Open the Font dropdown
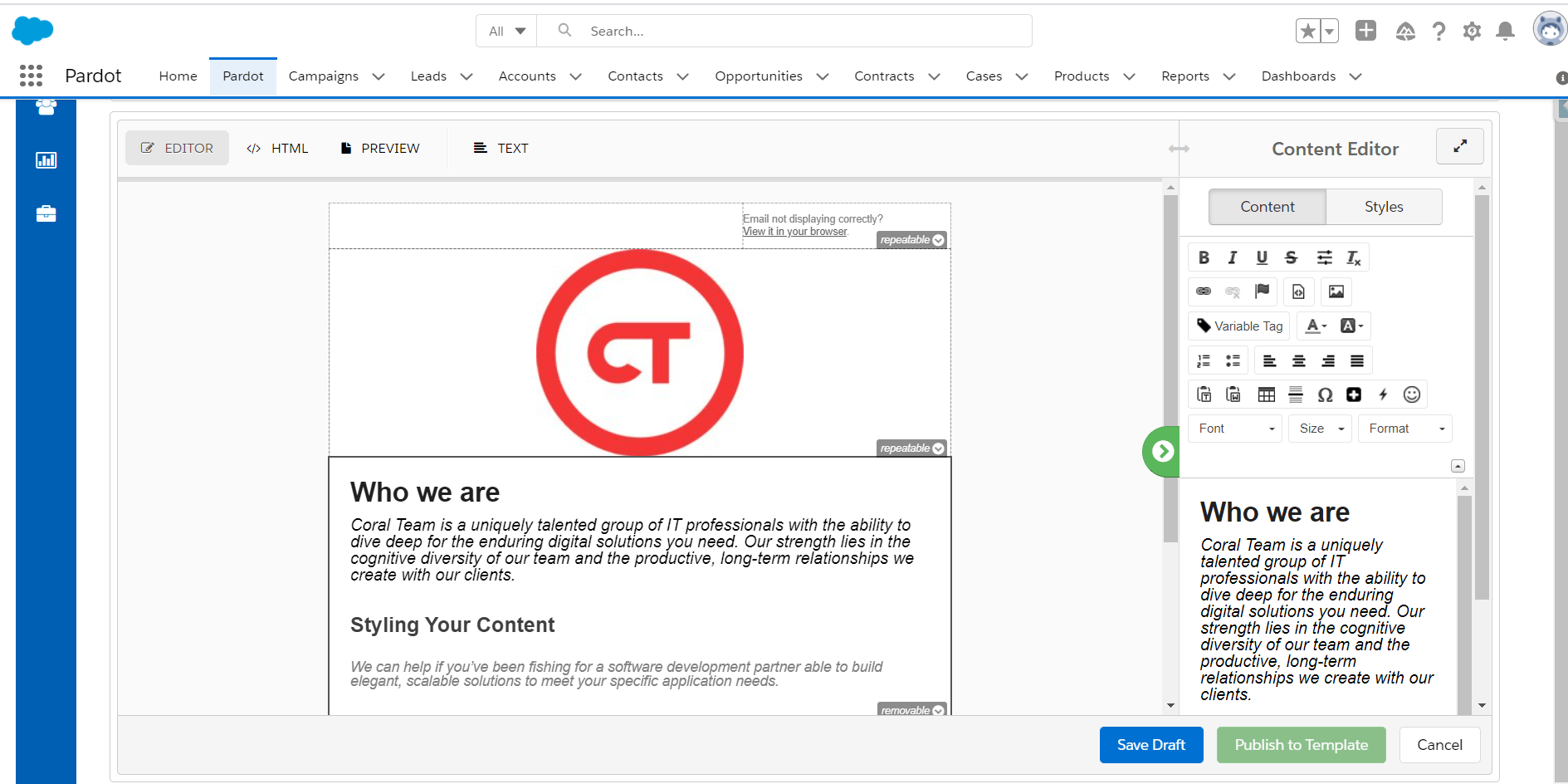The width and height of the screenshot is (1568, 784). click(x=1235, y=429)
